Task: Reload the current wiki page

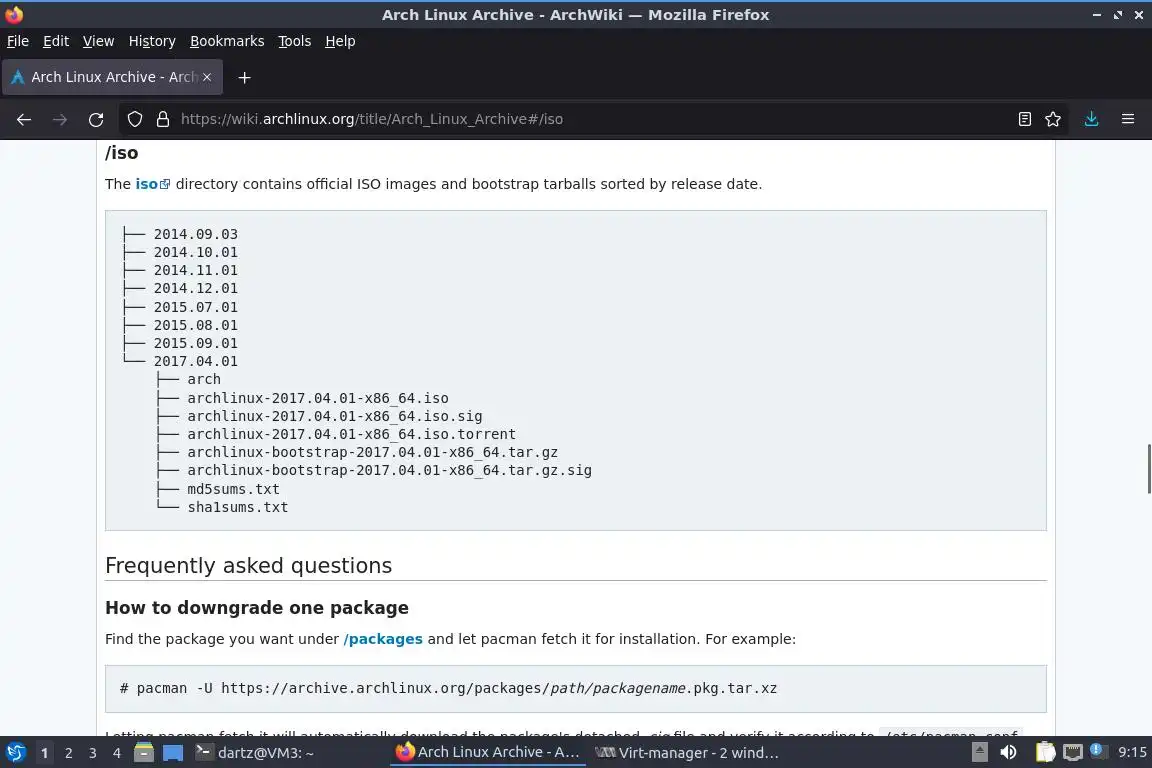Action: pyautogui.click(x=96, y=119)
